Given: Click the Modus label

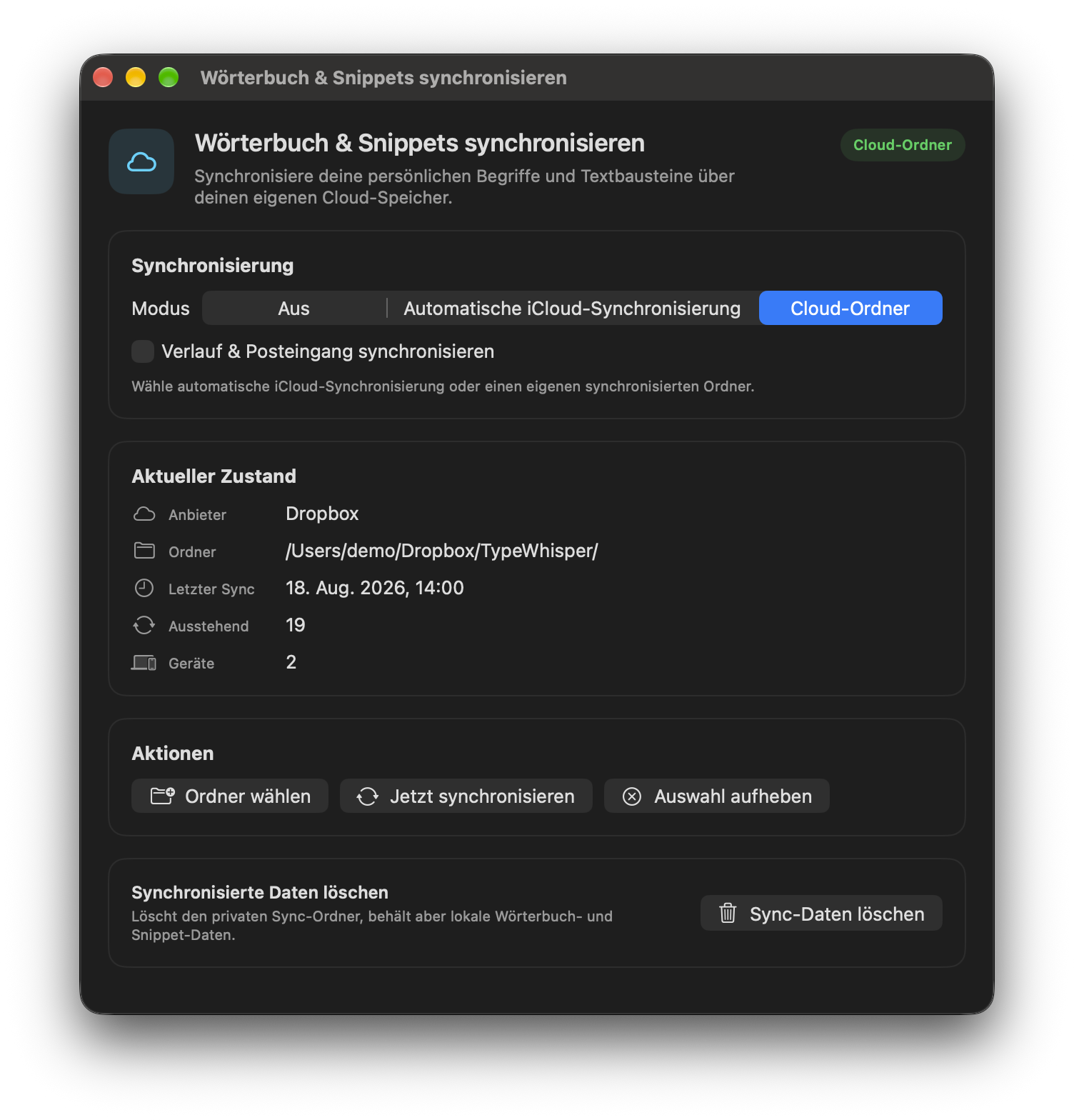Looking at the screenshot, I should [x=161, y=309].
